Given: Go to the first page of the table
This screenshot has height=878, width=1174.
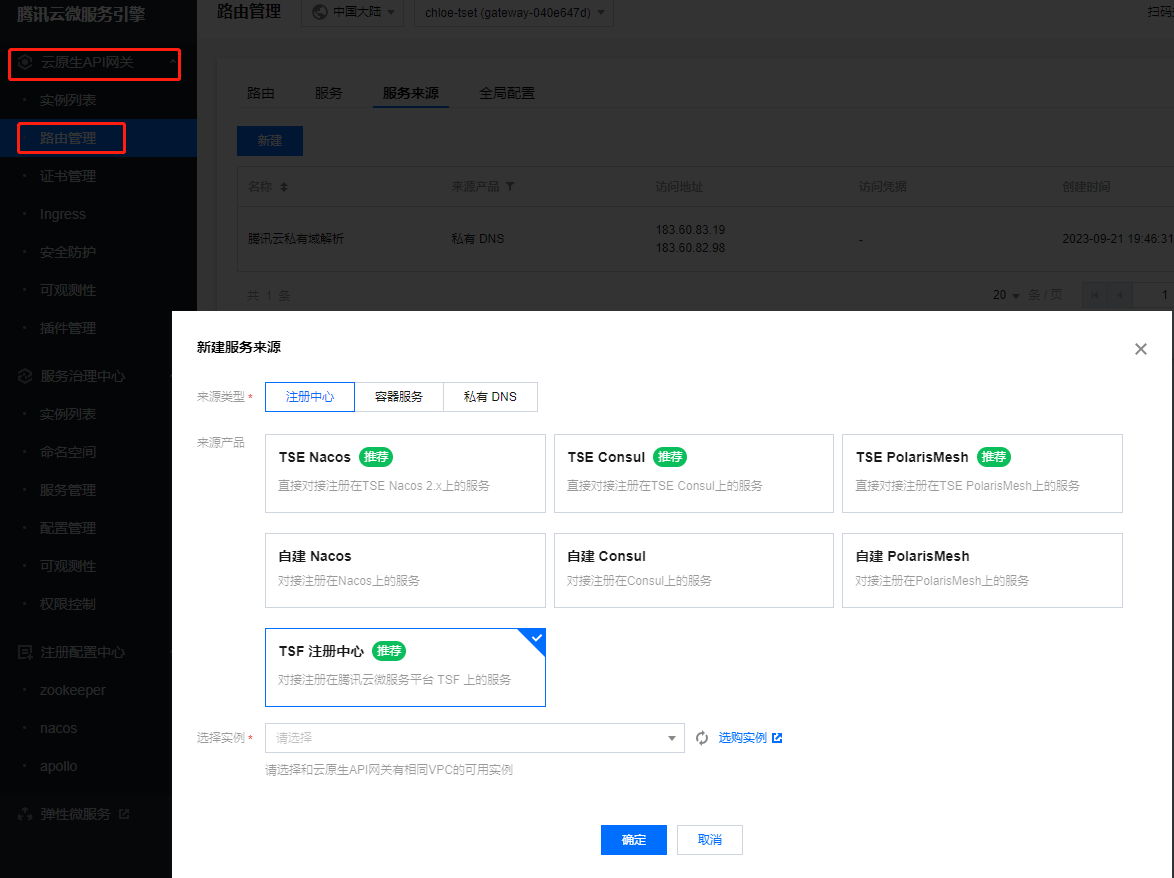Looking at the screenshot, I should tap(1095, 295).
